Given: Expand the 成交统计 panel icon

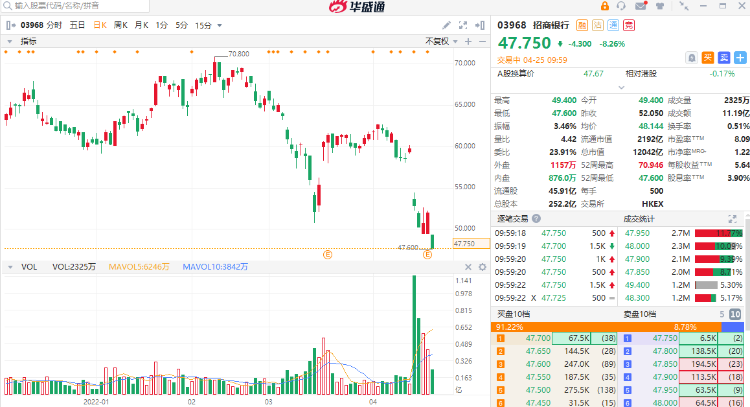Looking at the screenshot, I should point(732,219).
